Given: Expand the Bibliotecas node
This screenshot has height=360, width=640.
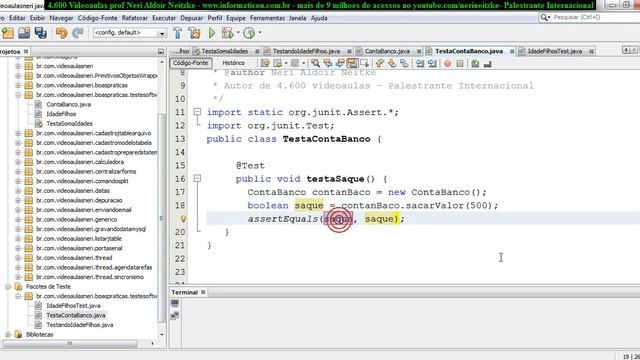Looking at the screenshot, I should 8,334.
